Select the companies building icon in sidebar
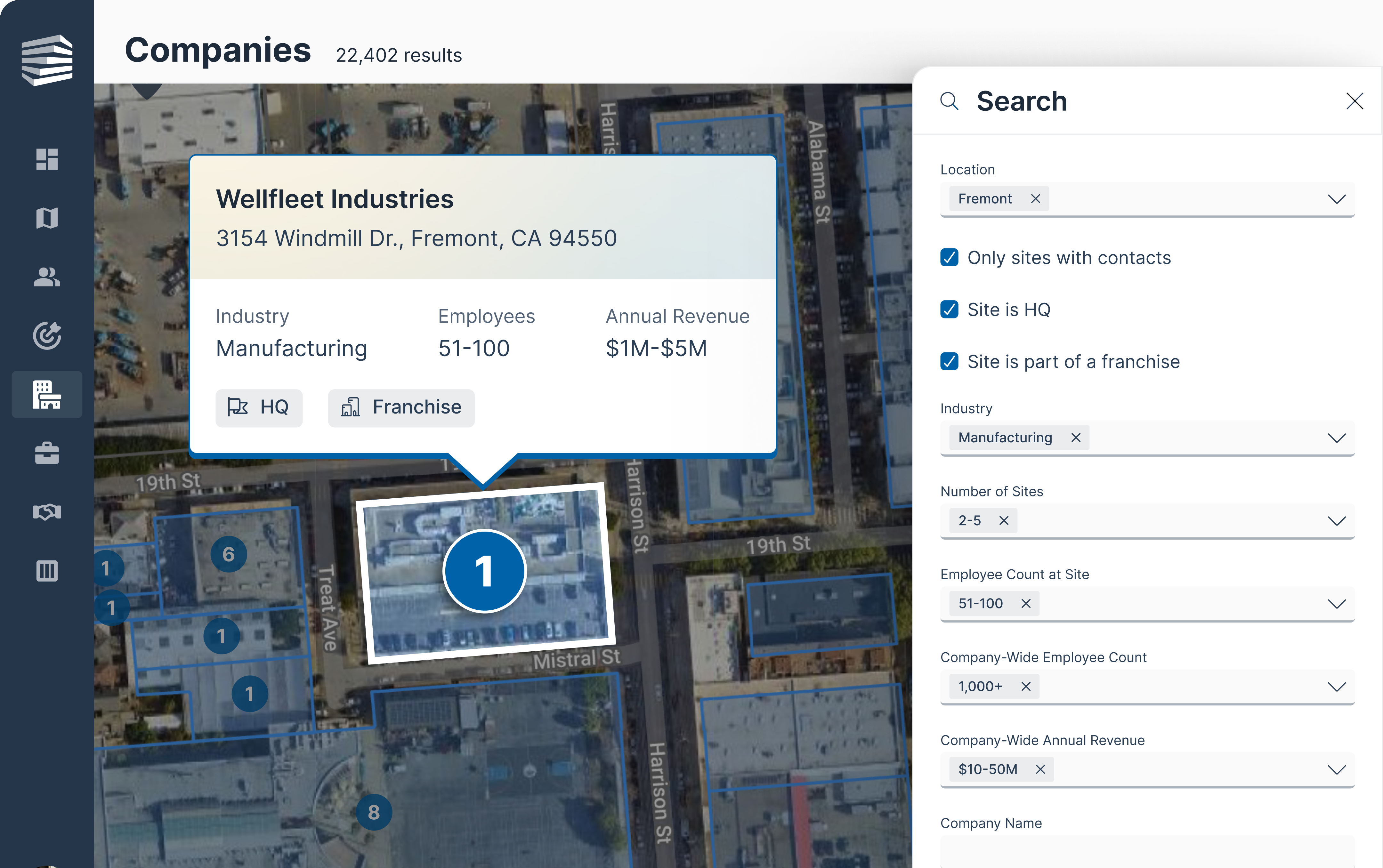Image resolution: width=1383 pixels, height=868 pixels. tap(47, 395)
